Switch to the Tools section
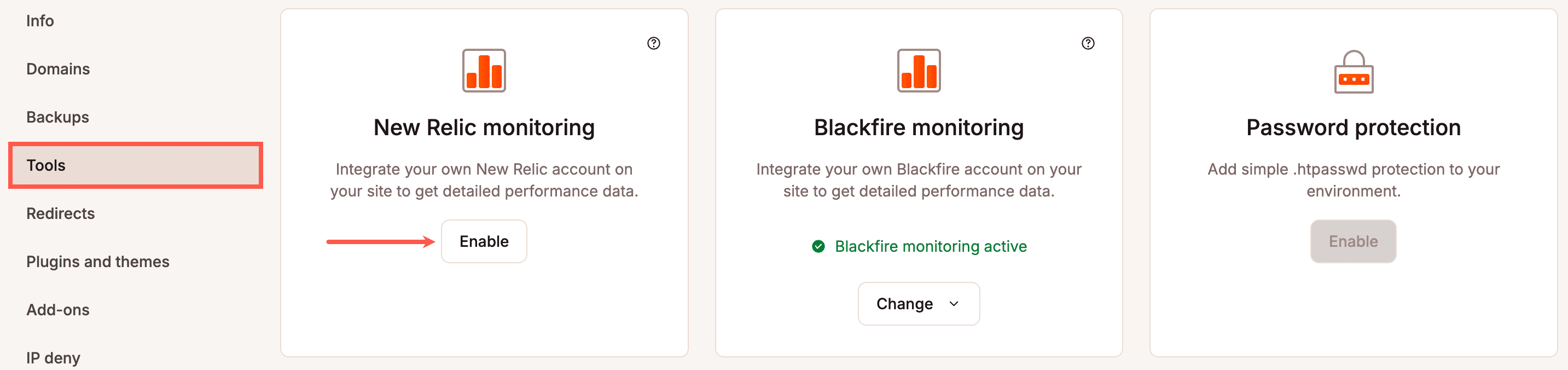 click(x=45, y=165)
